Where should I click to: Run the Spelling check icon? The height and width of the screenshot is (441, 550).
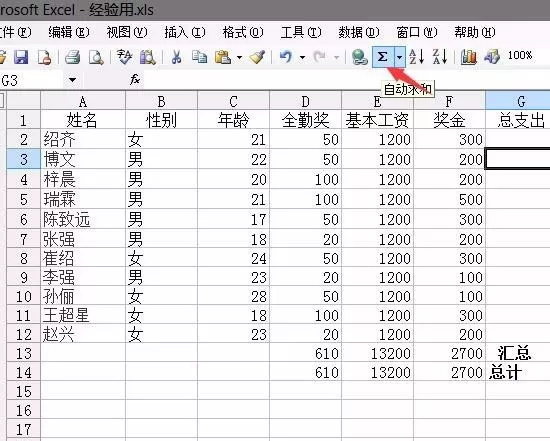(x=125, y=57)
